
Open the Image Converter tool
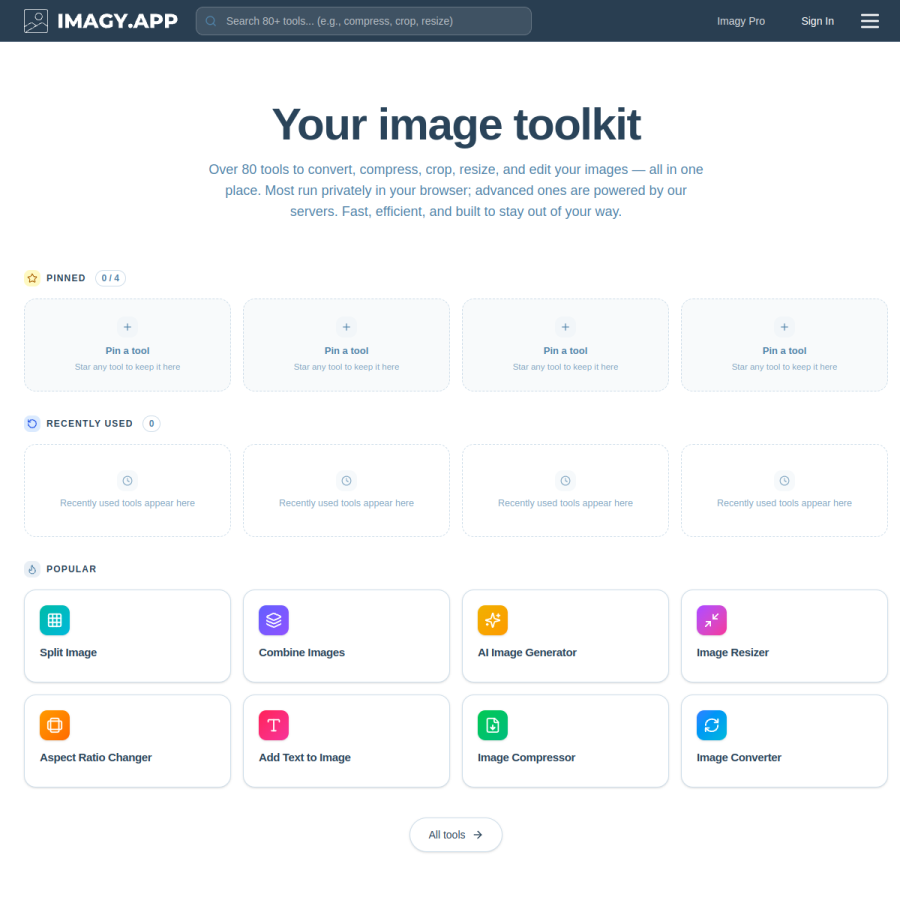click(x=784, y=741)
